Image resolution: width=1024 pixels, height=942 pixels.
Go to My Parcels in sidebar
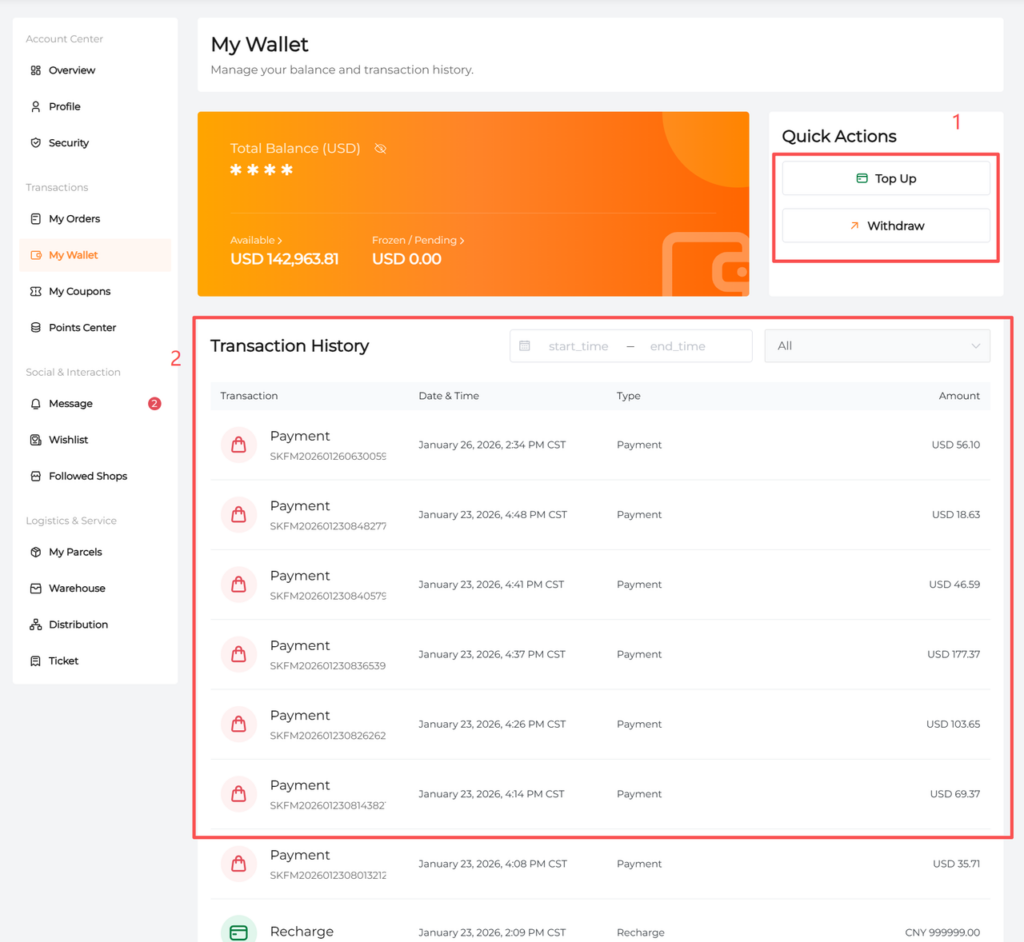pyautogui.click(x=75, y=552)
